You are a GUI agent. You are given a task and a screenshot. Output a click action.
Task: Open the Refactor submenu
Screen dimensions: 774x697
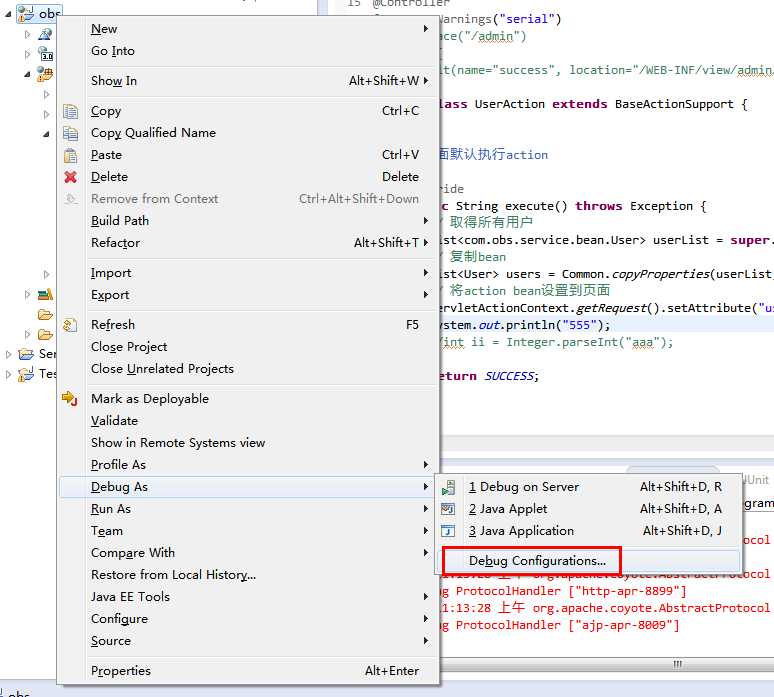[248, 243]
